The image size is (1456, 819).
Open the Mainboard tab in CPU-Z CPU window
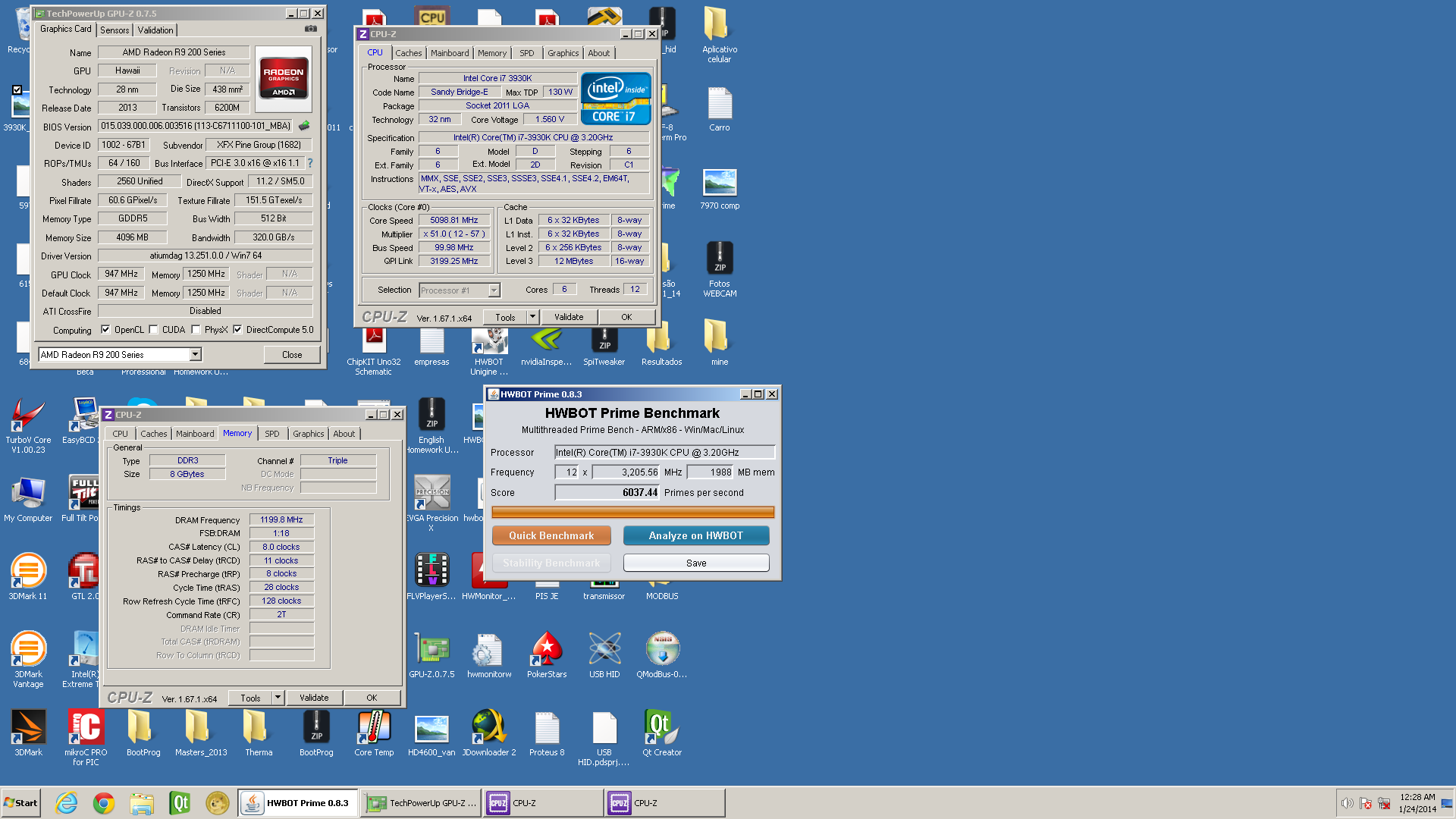pos(450,53)
